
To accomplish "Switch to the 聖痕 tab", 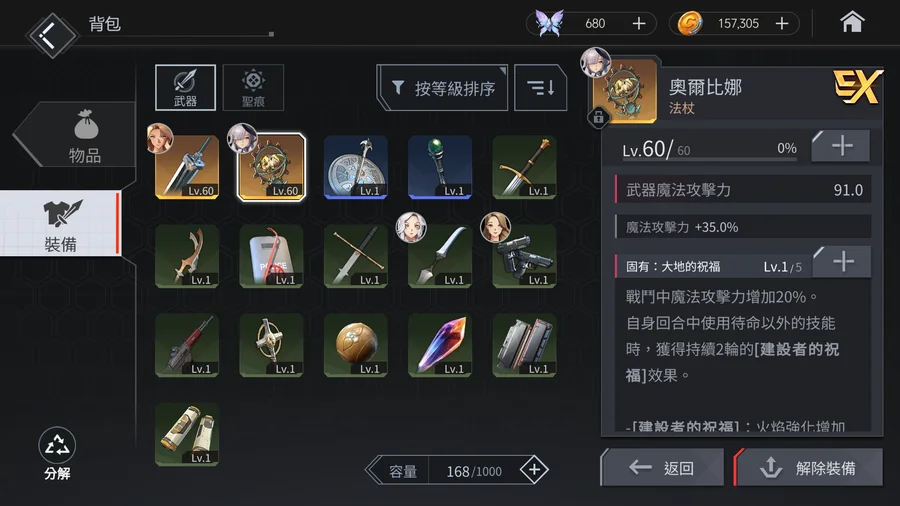I will 253,88.
